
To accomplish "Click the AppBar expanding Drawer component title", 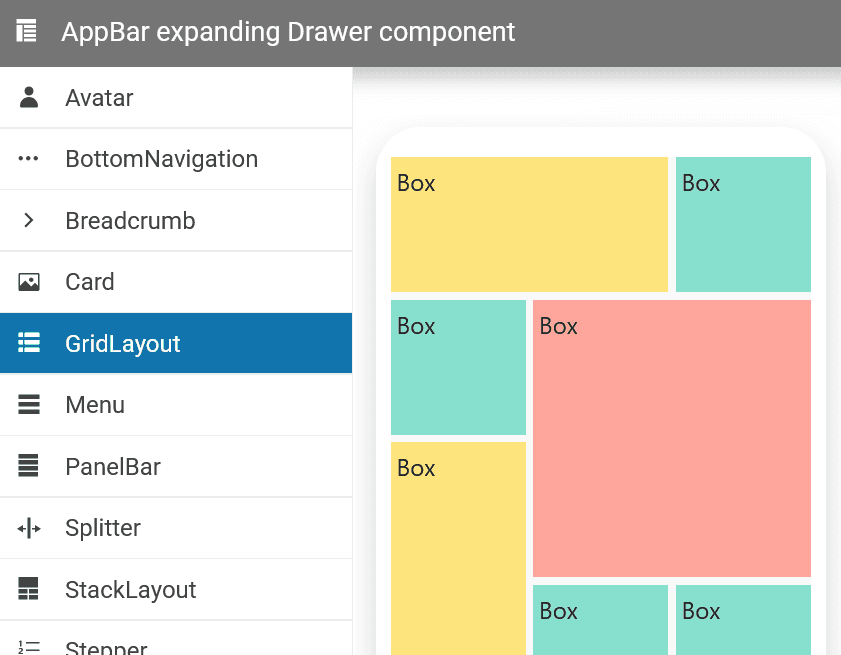I will pos(288,32).
